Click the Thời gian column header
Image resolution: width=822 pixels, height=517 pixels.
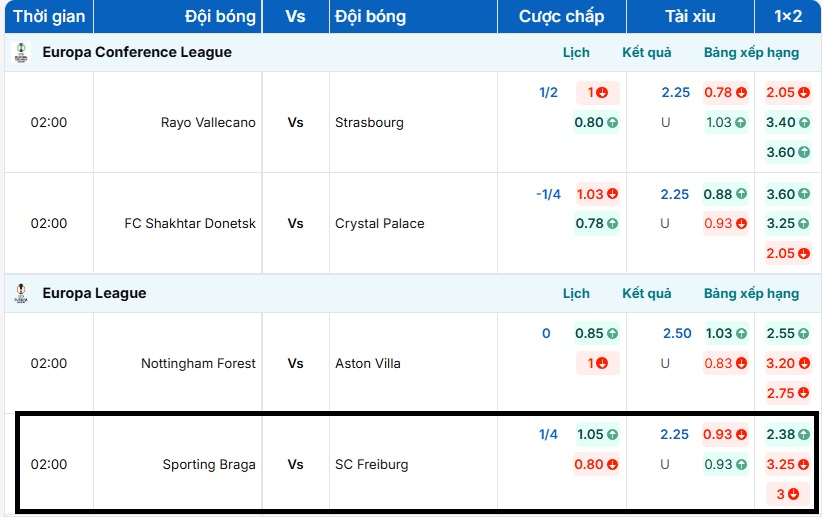pos(49,16)
